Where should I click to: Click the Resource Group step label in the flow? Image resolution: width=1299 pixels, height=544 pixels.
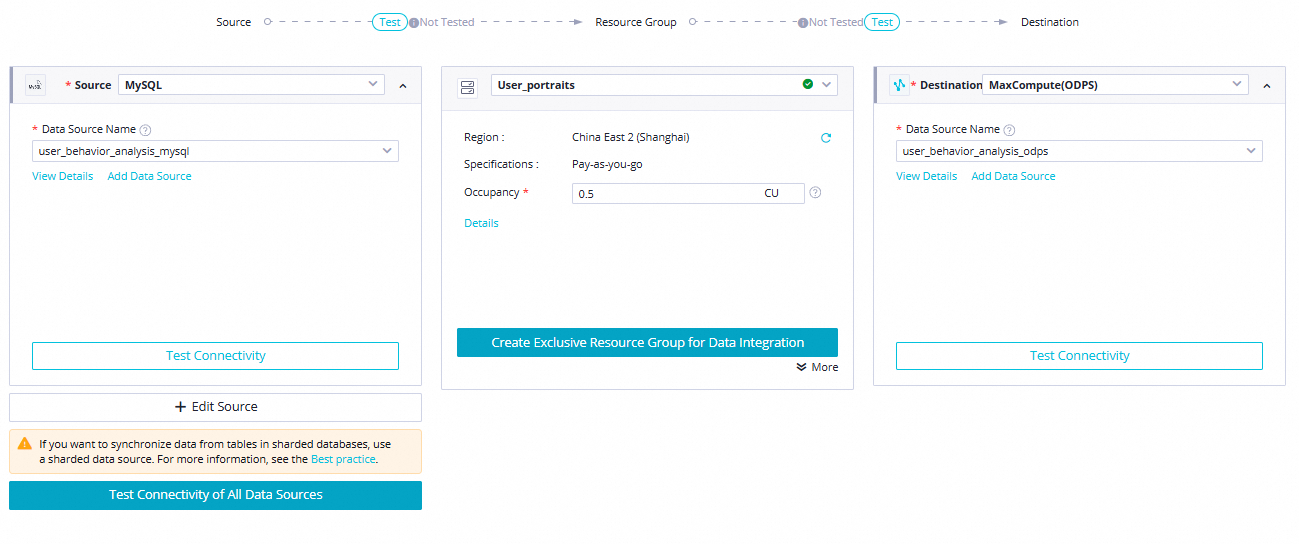click(x=635, y=22)
